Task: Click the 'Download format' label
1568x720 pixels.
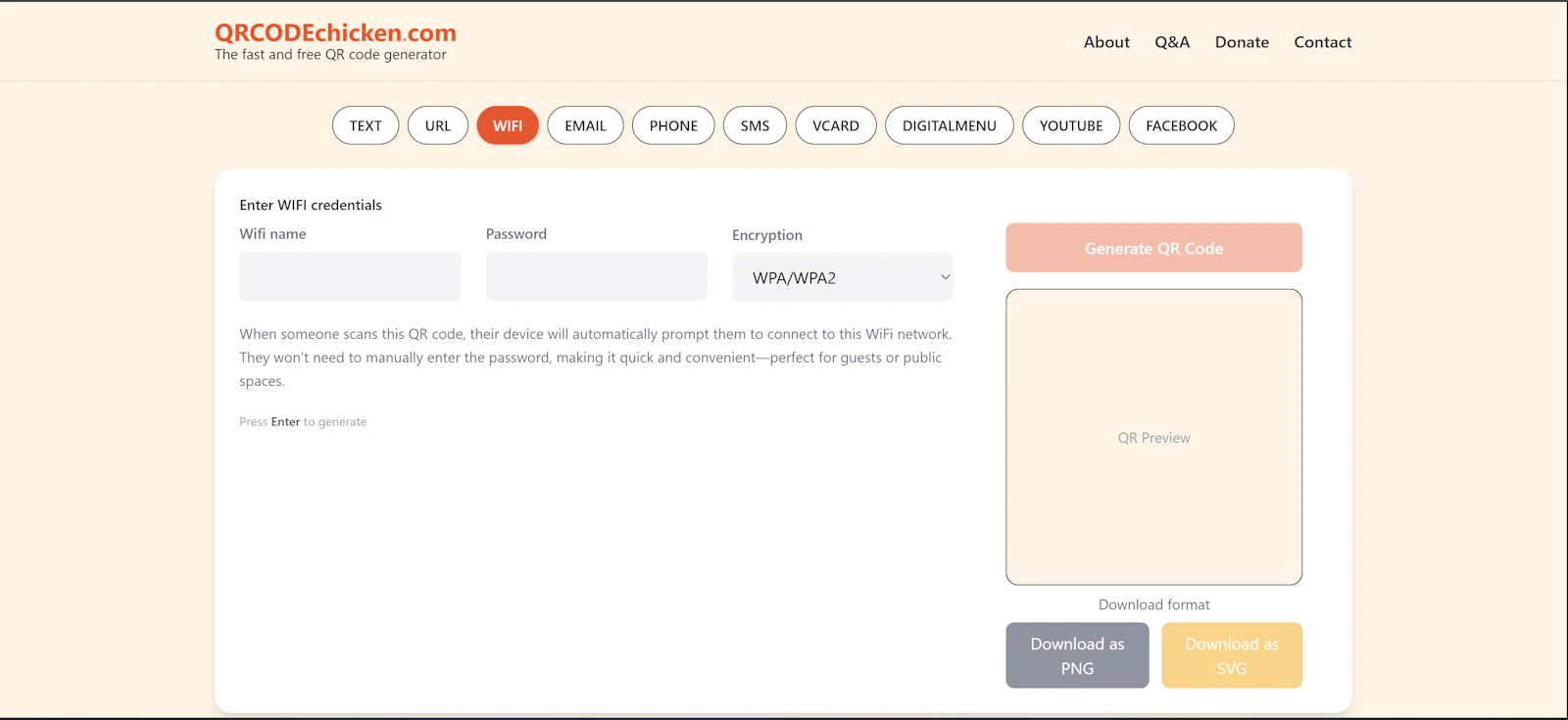Action: pos(1153,604)
